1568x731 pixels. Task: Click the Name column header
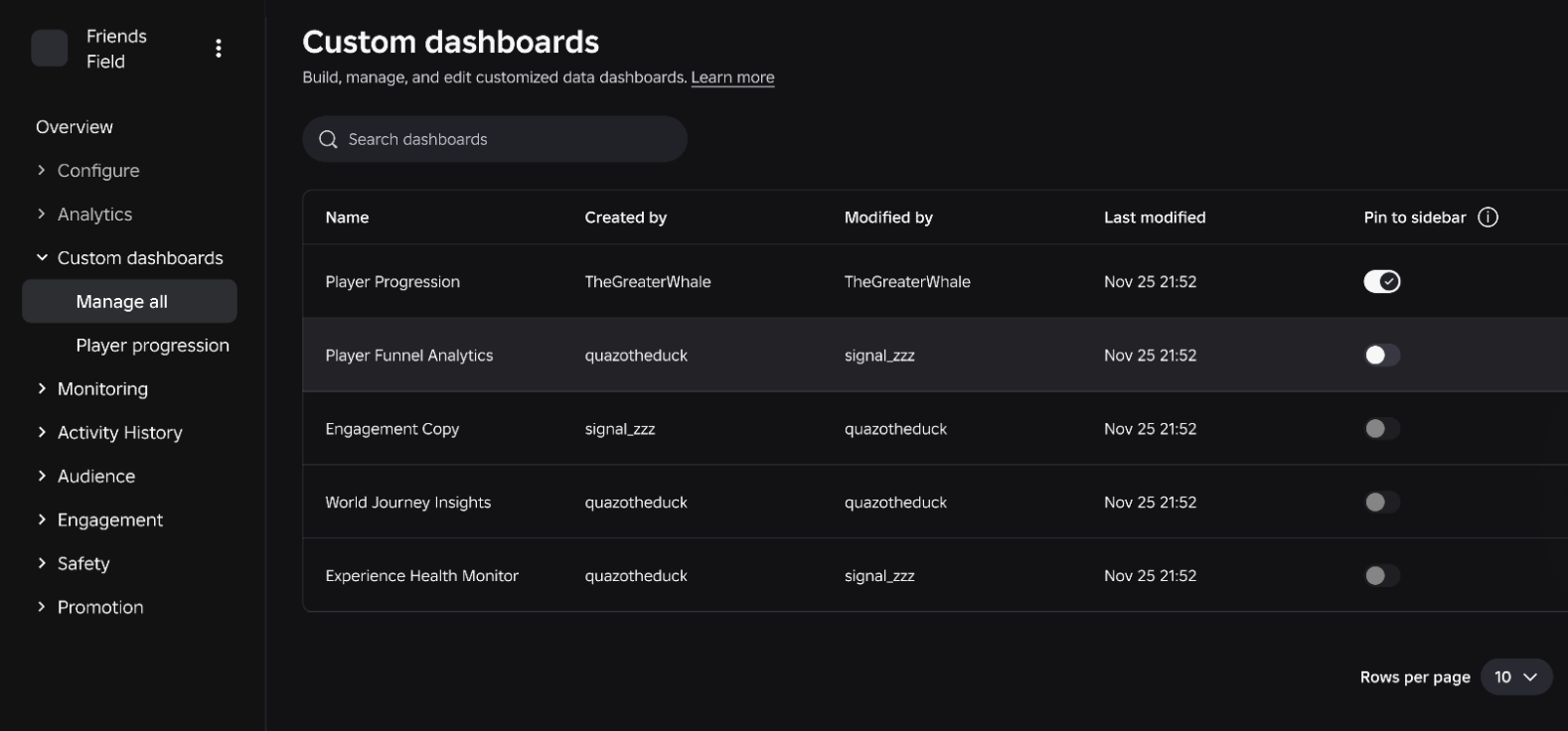point(347,218)
